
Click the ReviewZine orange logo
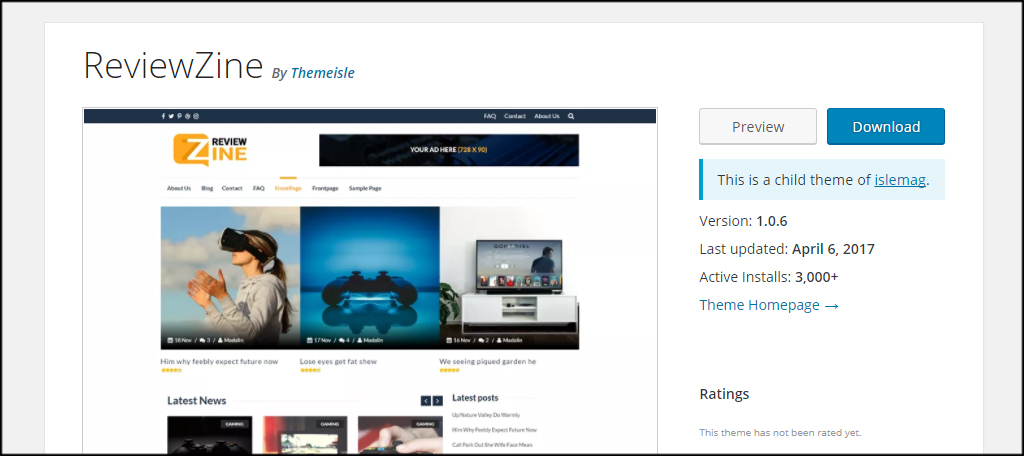(x=210, y=149)
